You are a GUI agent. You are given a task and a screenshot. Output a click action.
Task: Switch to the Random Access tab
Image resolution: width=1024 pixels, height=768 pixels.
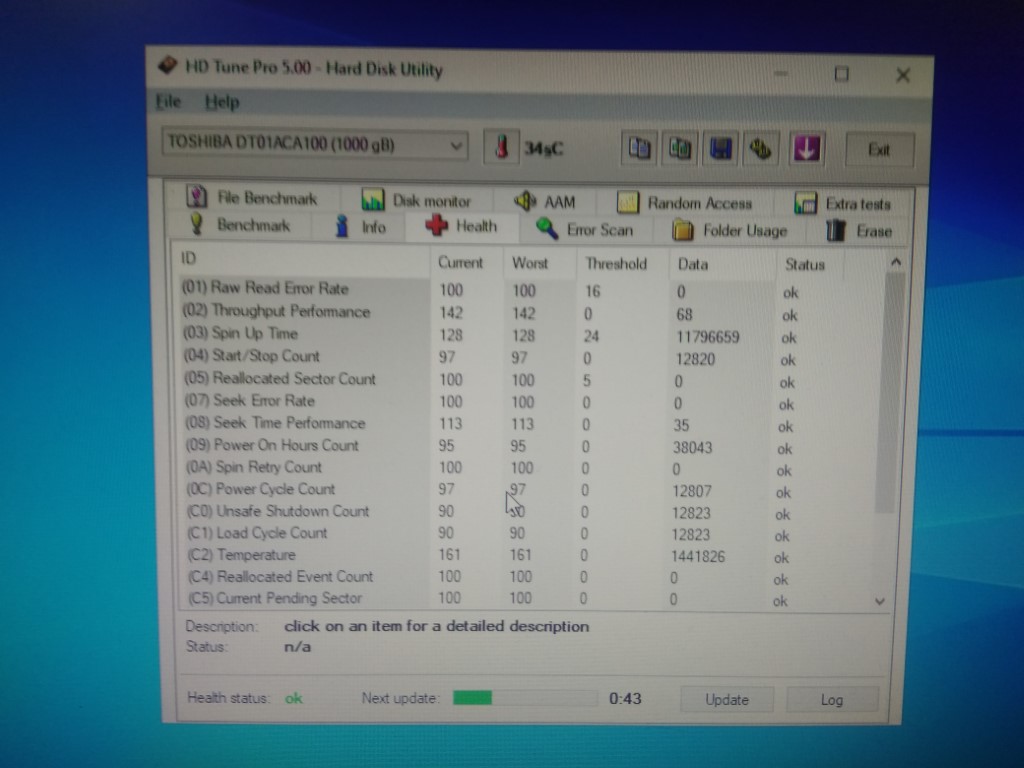coord(684,203)
